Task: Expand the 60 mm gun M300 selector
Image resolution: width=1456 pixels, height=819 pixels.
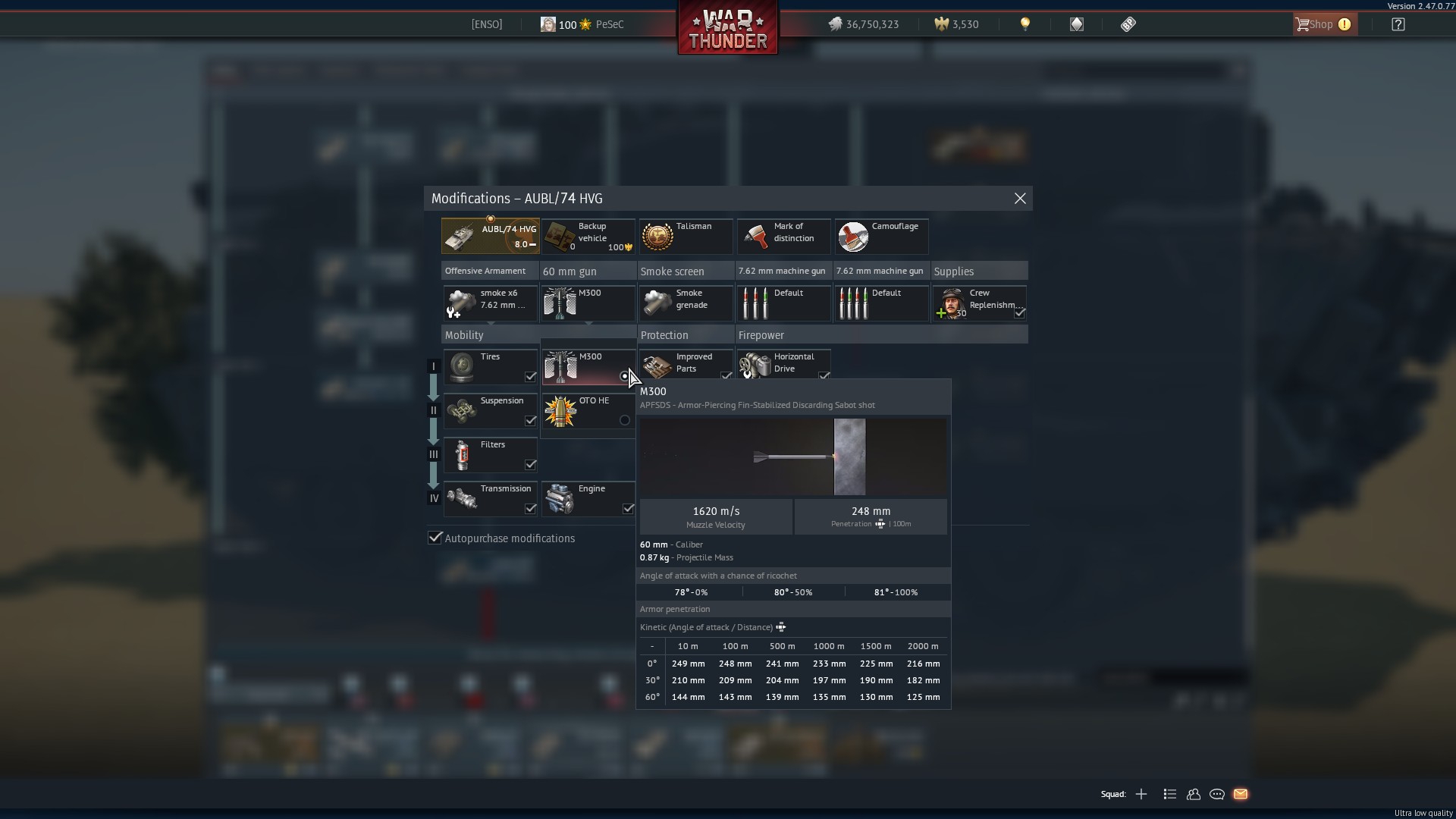Action: click(x=588, y=303)
